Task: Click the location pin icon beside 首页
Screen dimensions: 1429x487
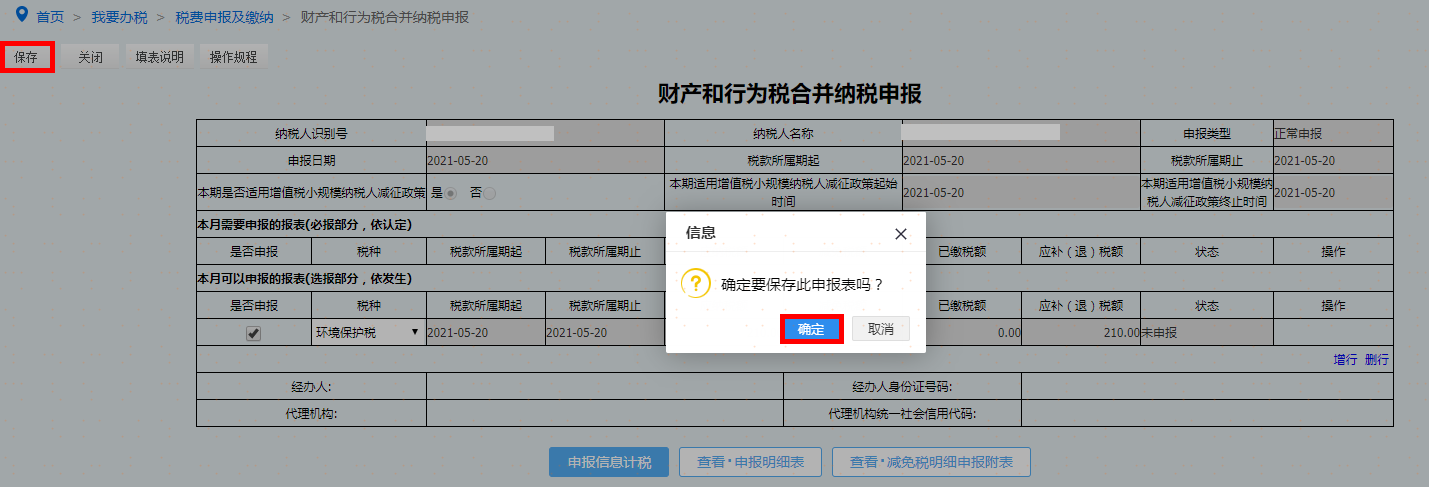Action: tap(22, 15)
